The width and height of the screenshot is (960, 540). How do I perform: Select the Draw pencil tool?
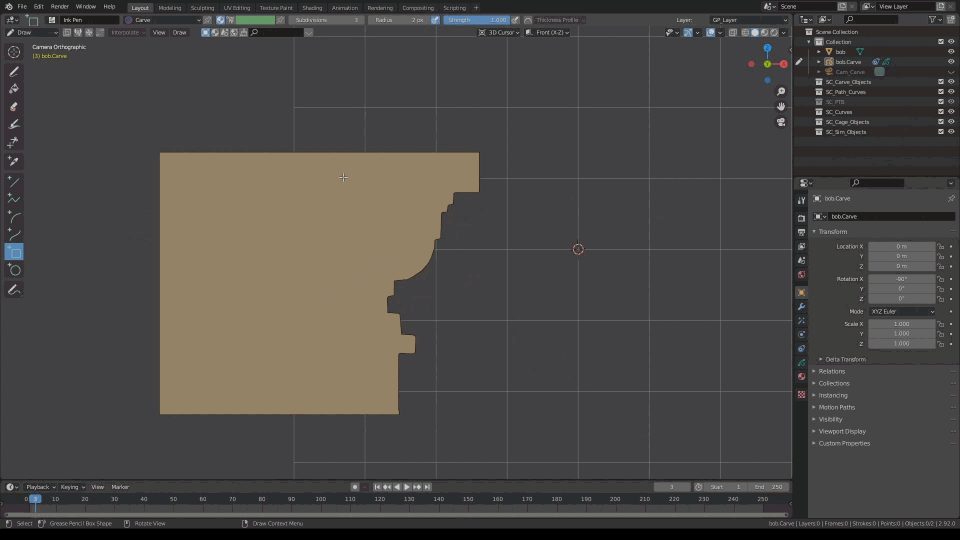click(x=14, y=72)
